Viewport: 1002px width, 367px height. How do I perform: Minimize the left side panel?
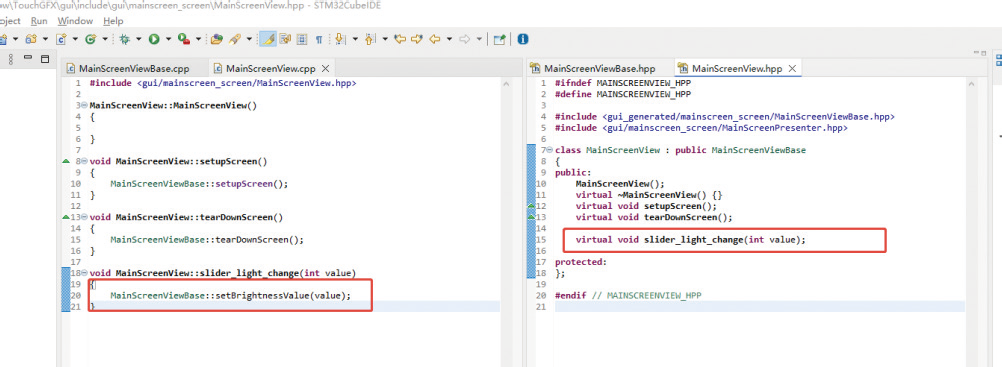(28, 58)
